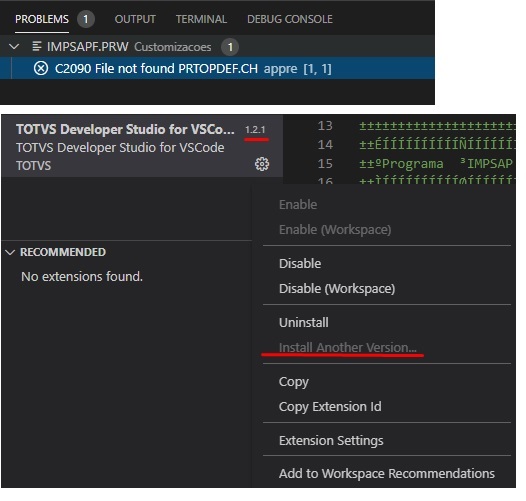Click the grayed-out Enable menu item

[298, 204]
